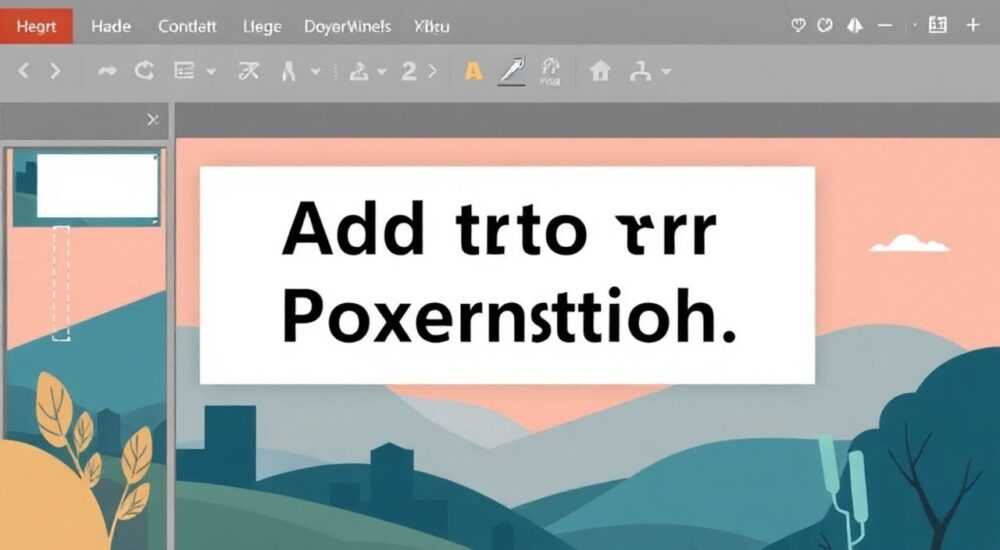
Task: Select the yellow A font color
Action: (473, 71)
